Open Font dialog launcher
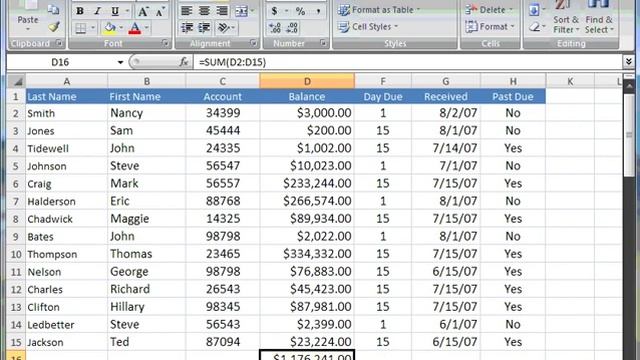Screen dimensions: 640x360 point(165,43)
